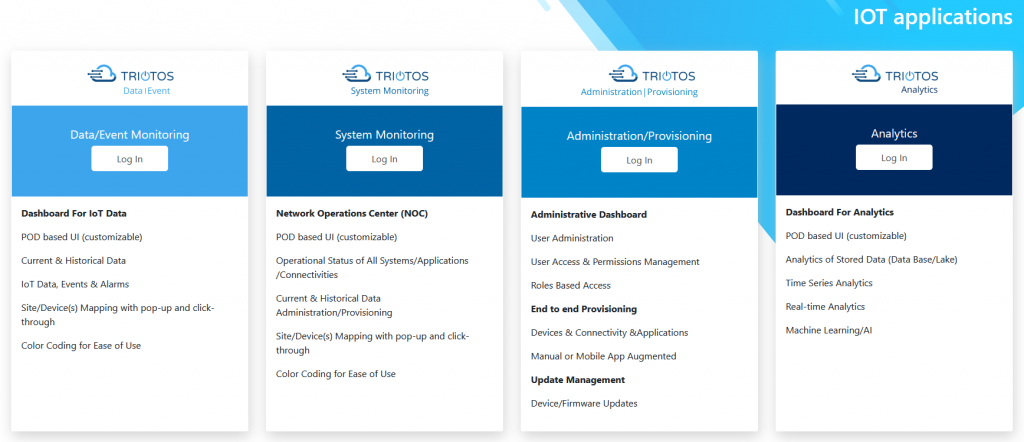
Task: Click 'Administrative Dashboard' heading
Action: tap(589, 214)
